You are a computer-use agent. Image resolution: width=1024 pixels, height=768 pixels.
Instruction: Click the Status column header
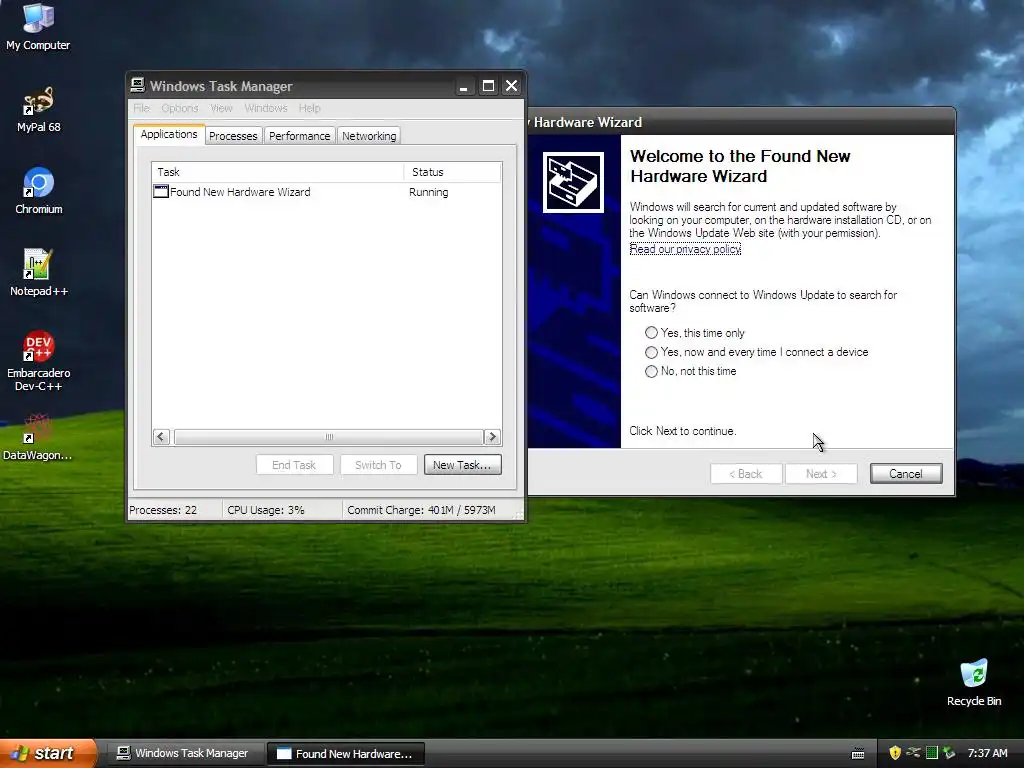tap(453, 172)
